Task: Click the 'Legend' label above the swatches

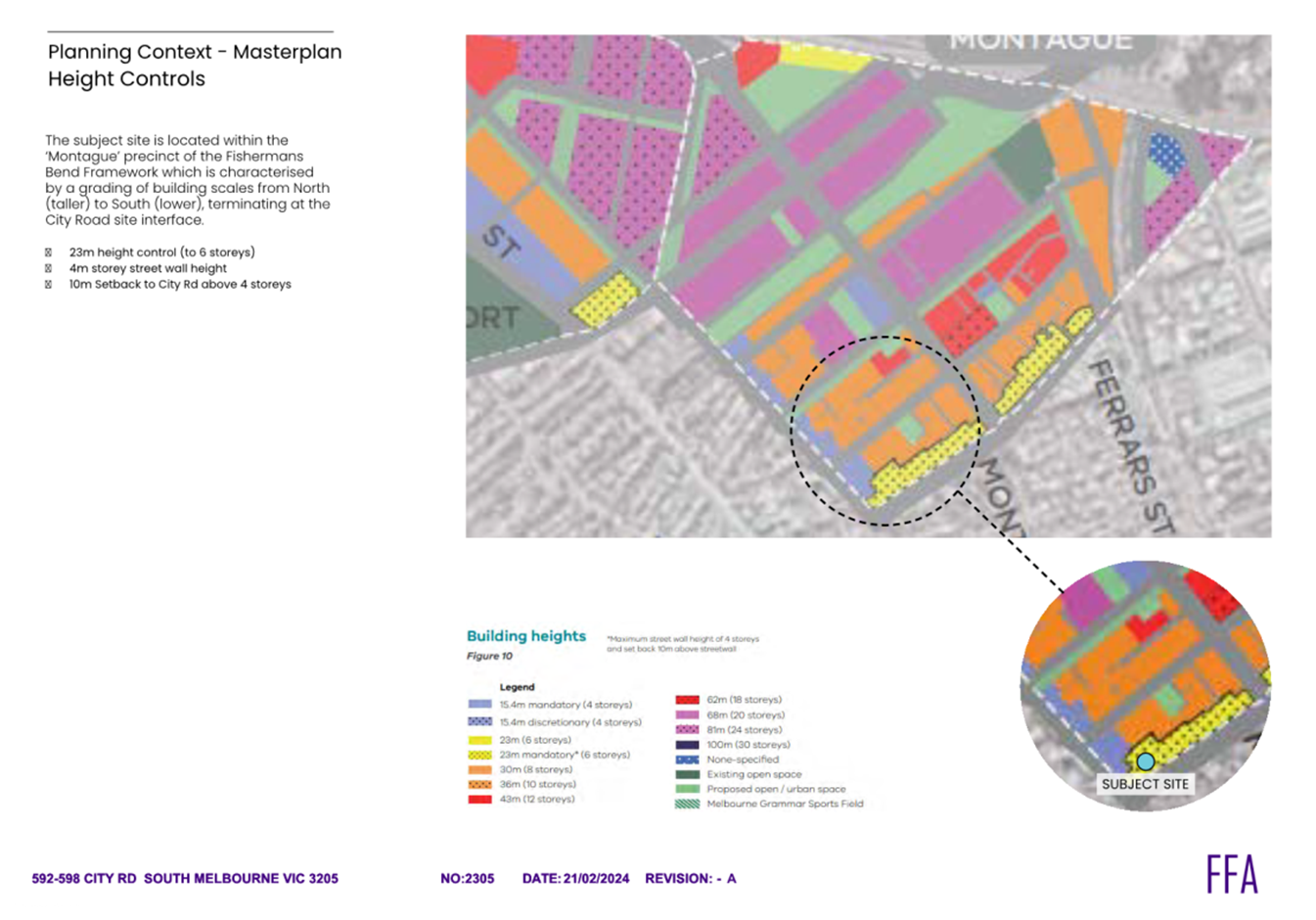Action: point(517,687)
